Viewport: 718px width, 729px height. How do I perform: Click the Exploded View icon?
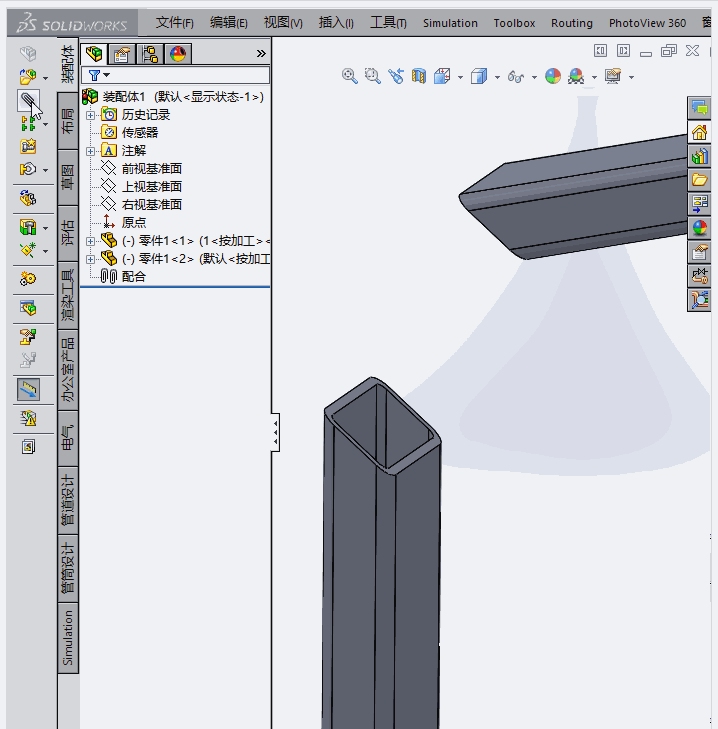click(28, 336)
